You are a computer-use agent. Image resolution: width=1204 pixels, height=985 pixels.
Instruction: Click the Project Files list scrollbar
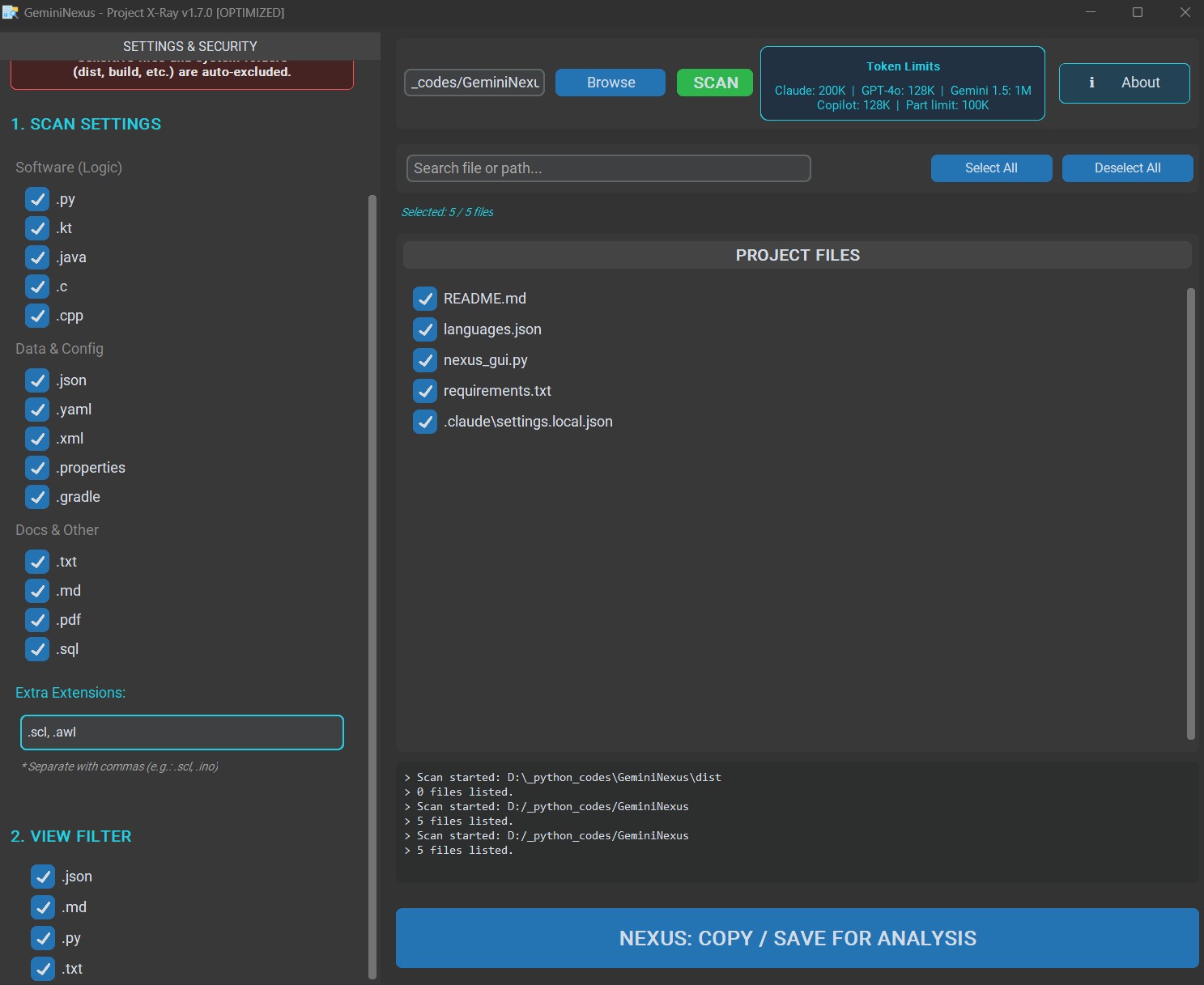tap(1190, 514)
